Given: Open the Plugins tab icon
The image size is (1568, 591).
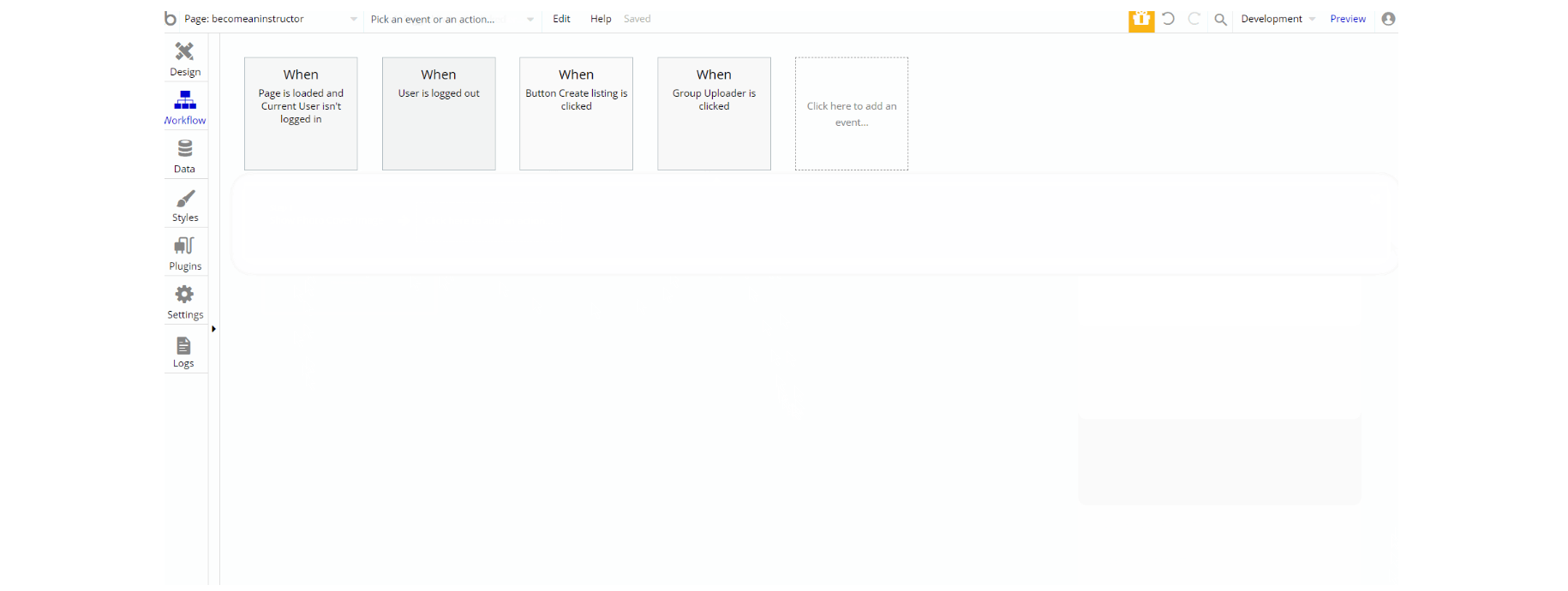Looking at the screenshot, I should 184,246.
